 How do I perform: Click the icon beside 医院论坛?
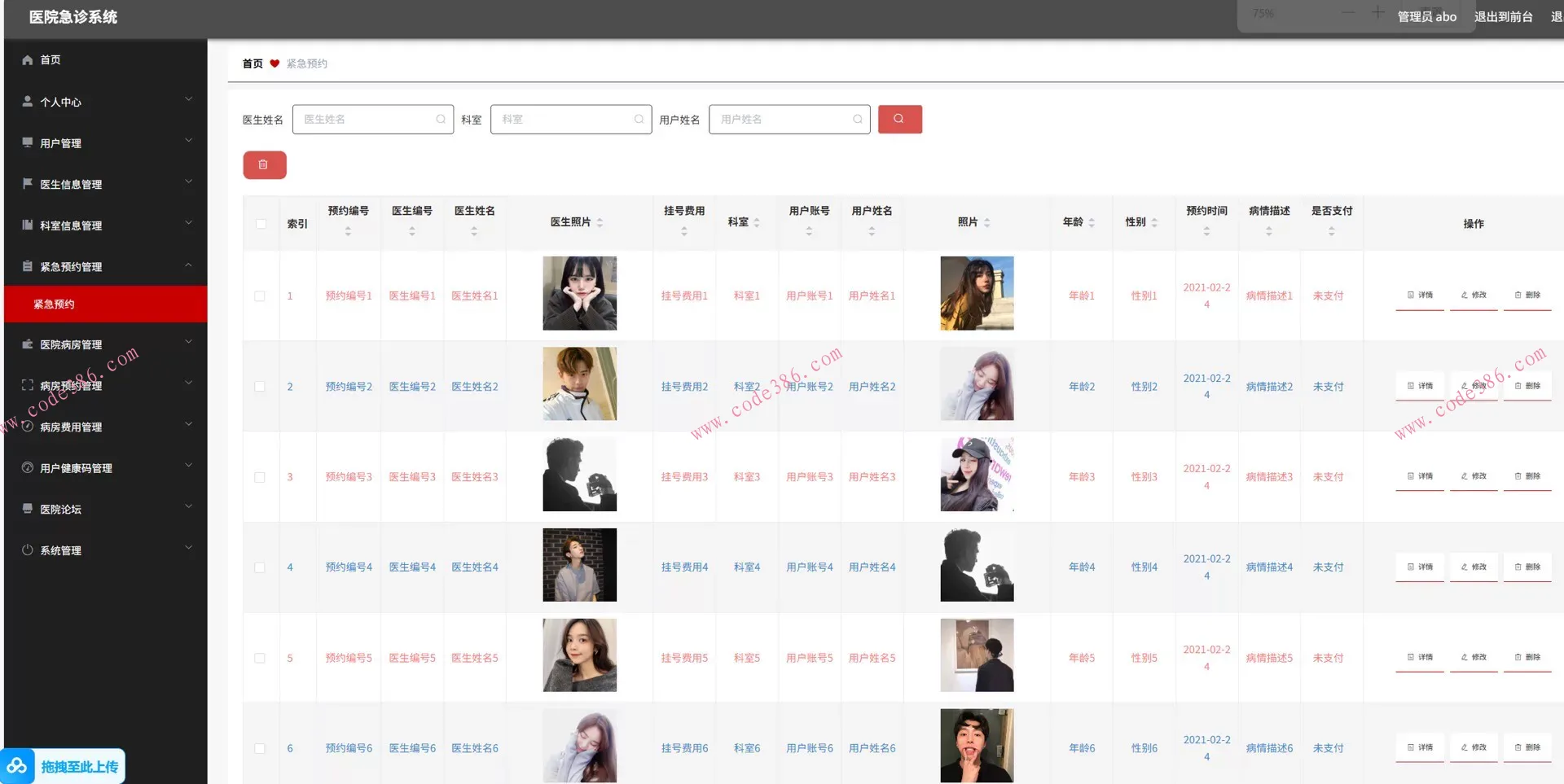tap(28, 509)
